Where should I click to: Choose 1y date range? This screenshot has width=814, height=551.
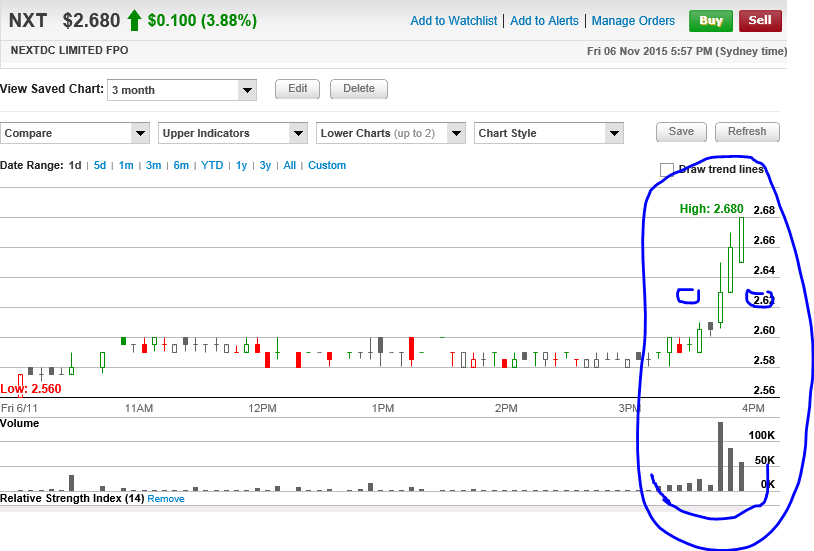241,165
